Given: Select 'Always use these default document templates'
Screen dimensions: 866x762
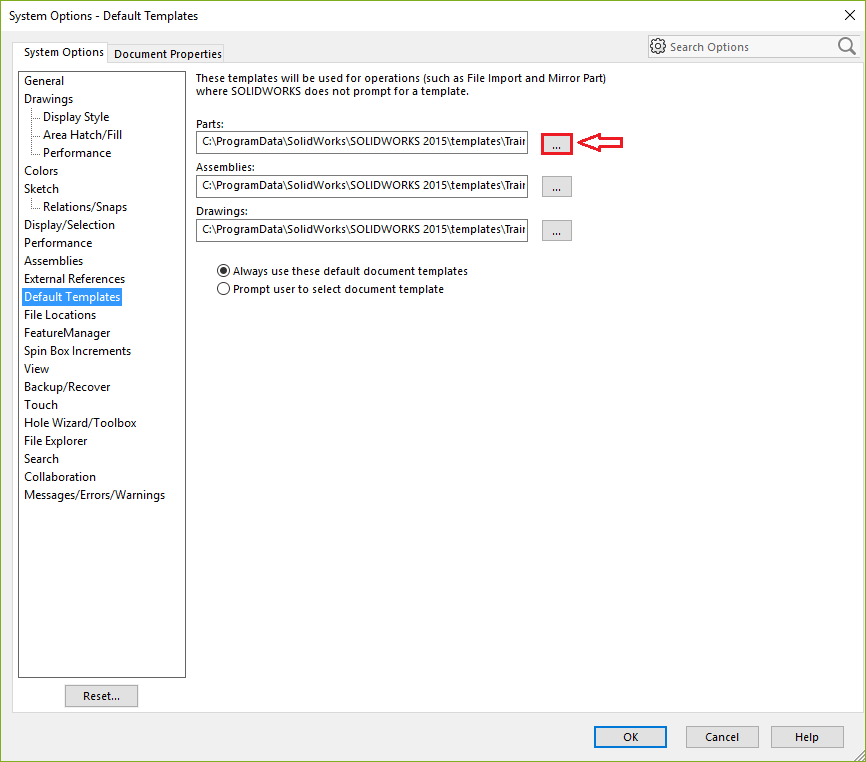Looking at the screenshot, I should (x=223, y=271).
